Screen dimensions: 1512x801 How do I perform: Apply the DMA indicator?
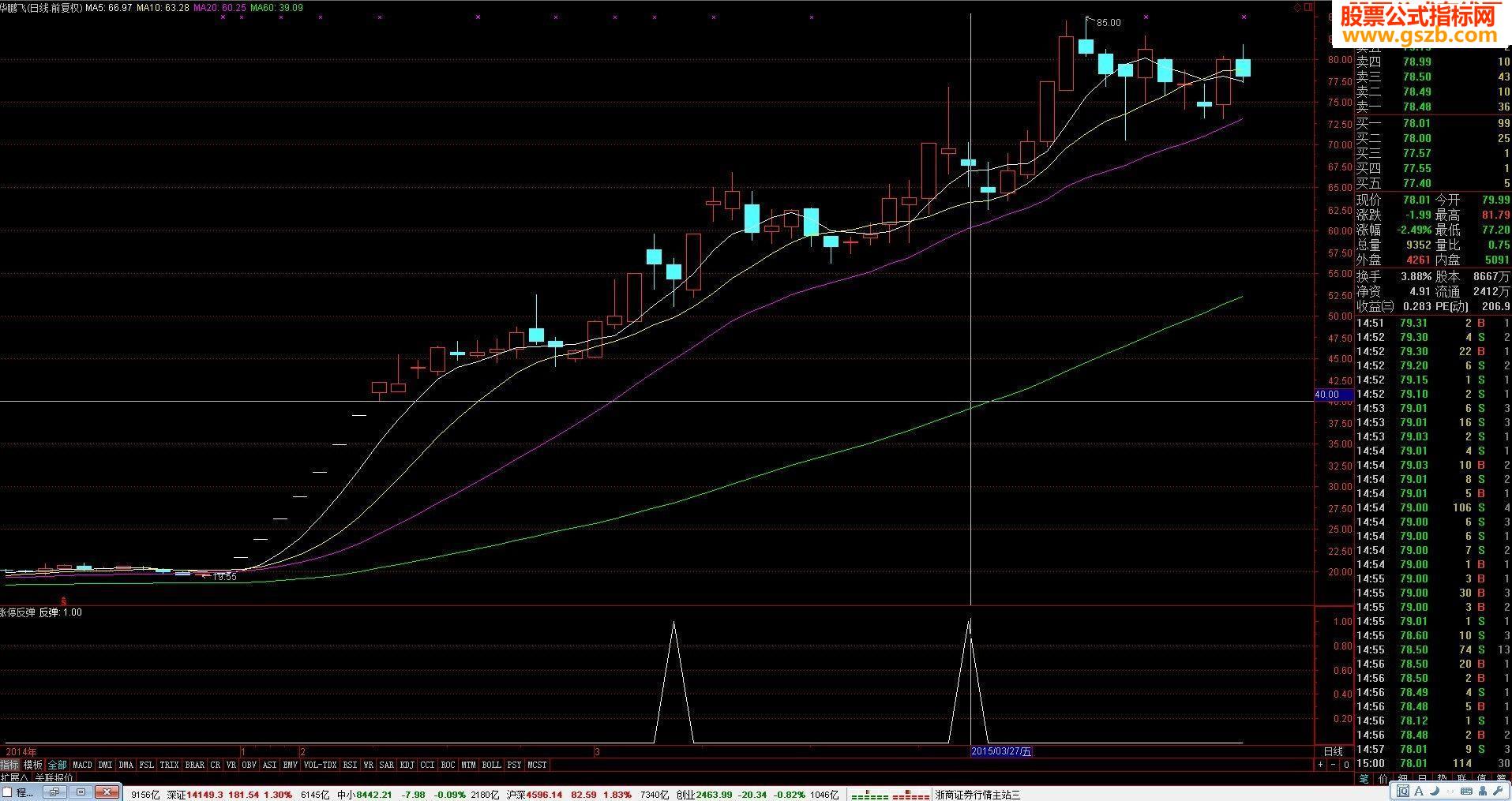tap(126, 765)
